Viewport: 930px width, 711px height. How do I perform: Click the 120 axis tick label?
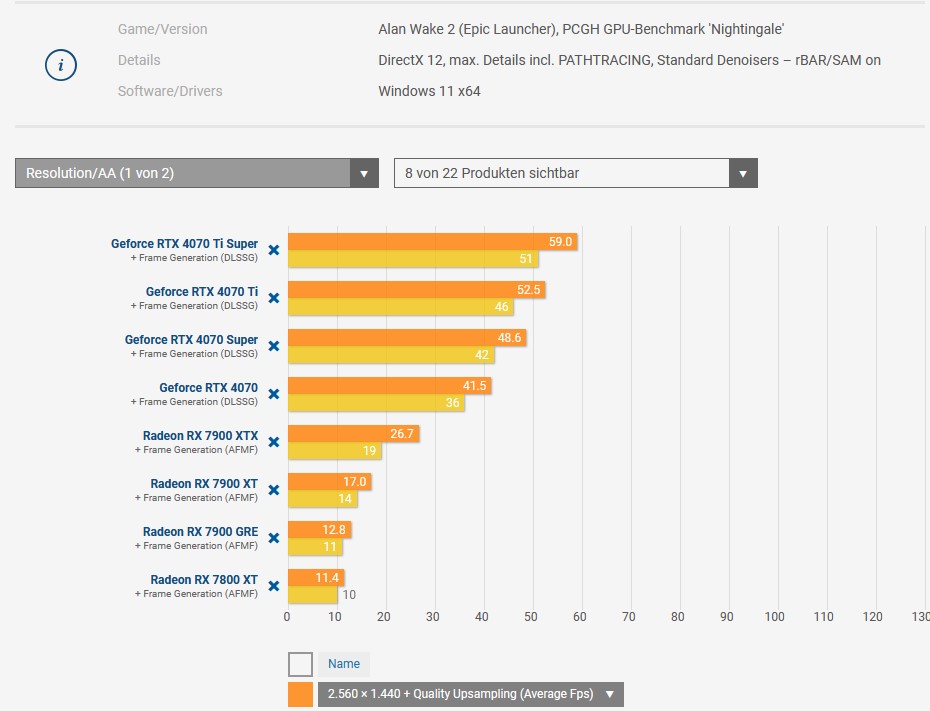pyautogui.click(x=872, y=617)
